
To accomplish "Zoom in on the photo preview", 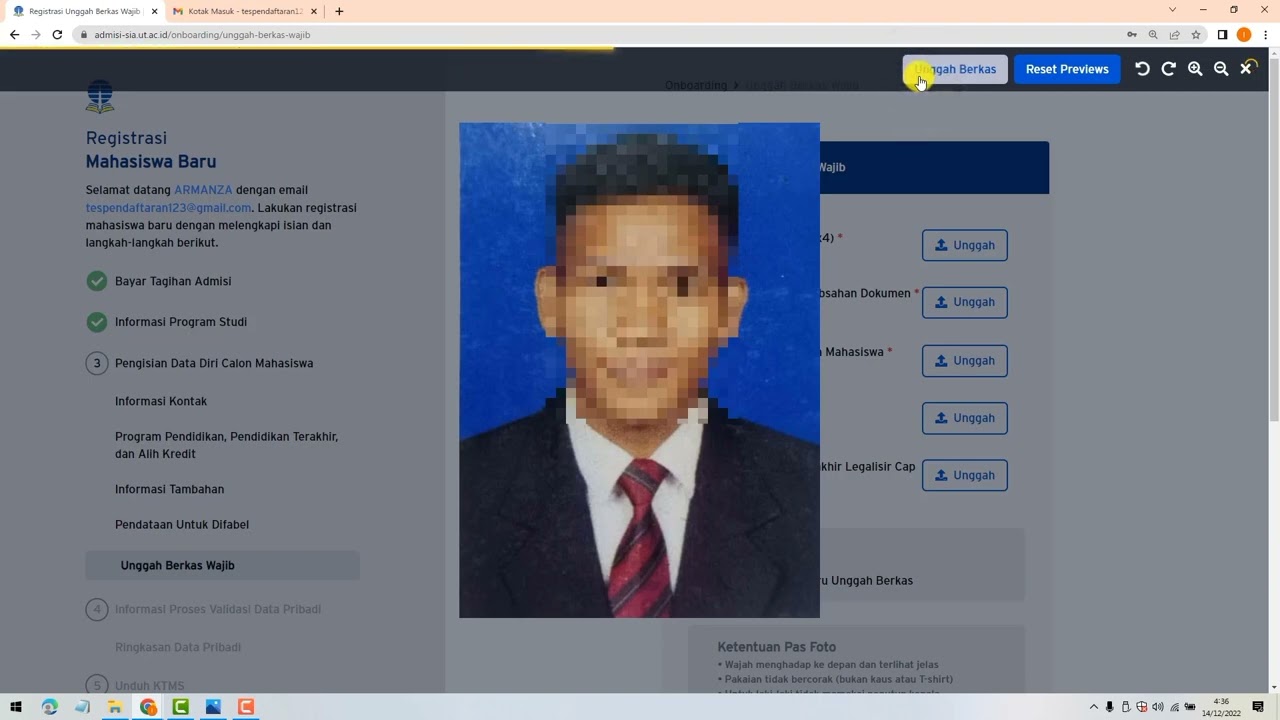I will 1195,69.
